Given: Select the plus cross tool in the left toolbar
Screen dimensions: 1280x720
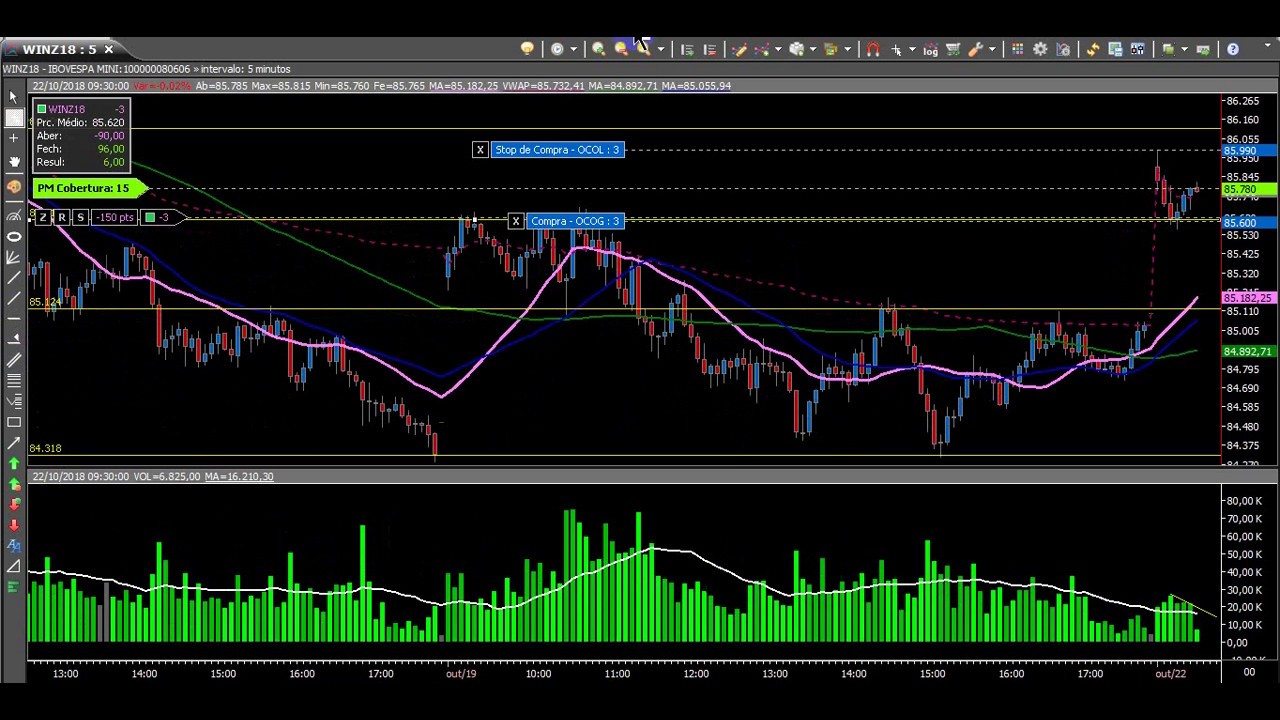Looking at the screenshot, I should [14, 138].
